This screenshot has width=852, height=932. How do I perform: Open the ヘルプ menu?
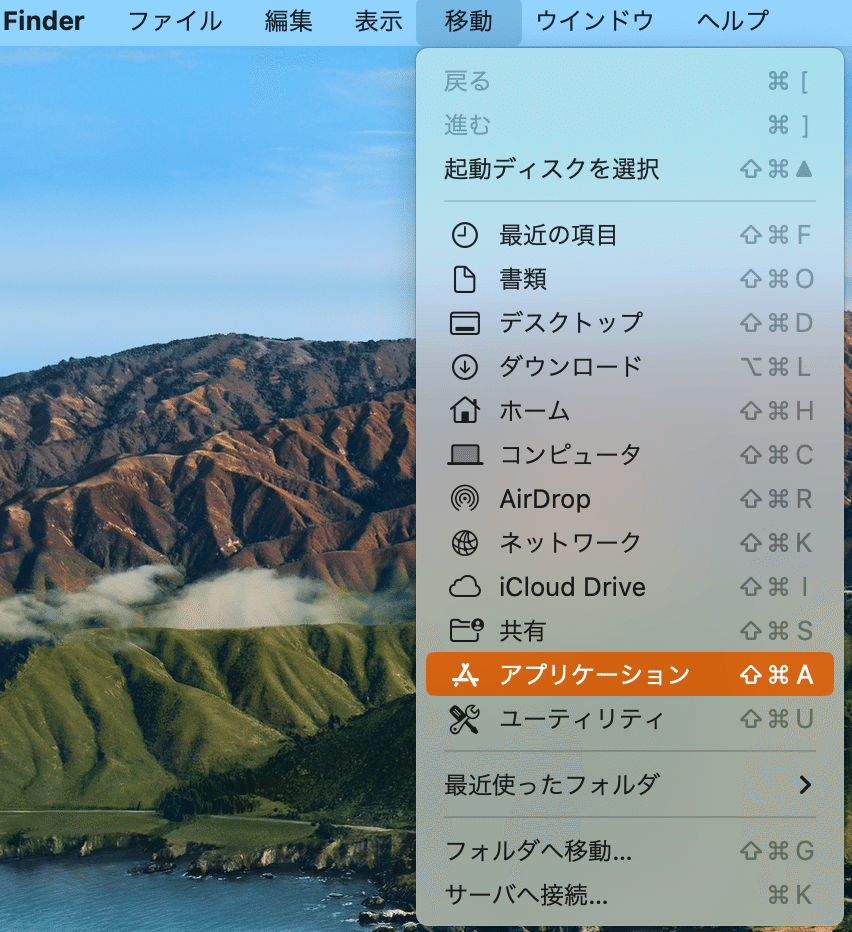click(x=732, y=21)
